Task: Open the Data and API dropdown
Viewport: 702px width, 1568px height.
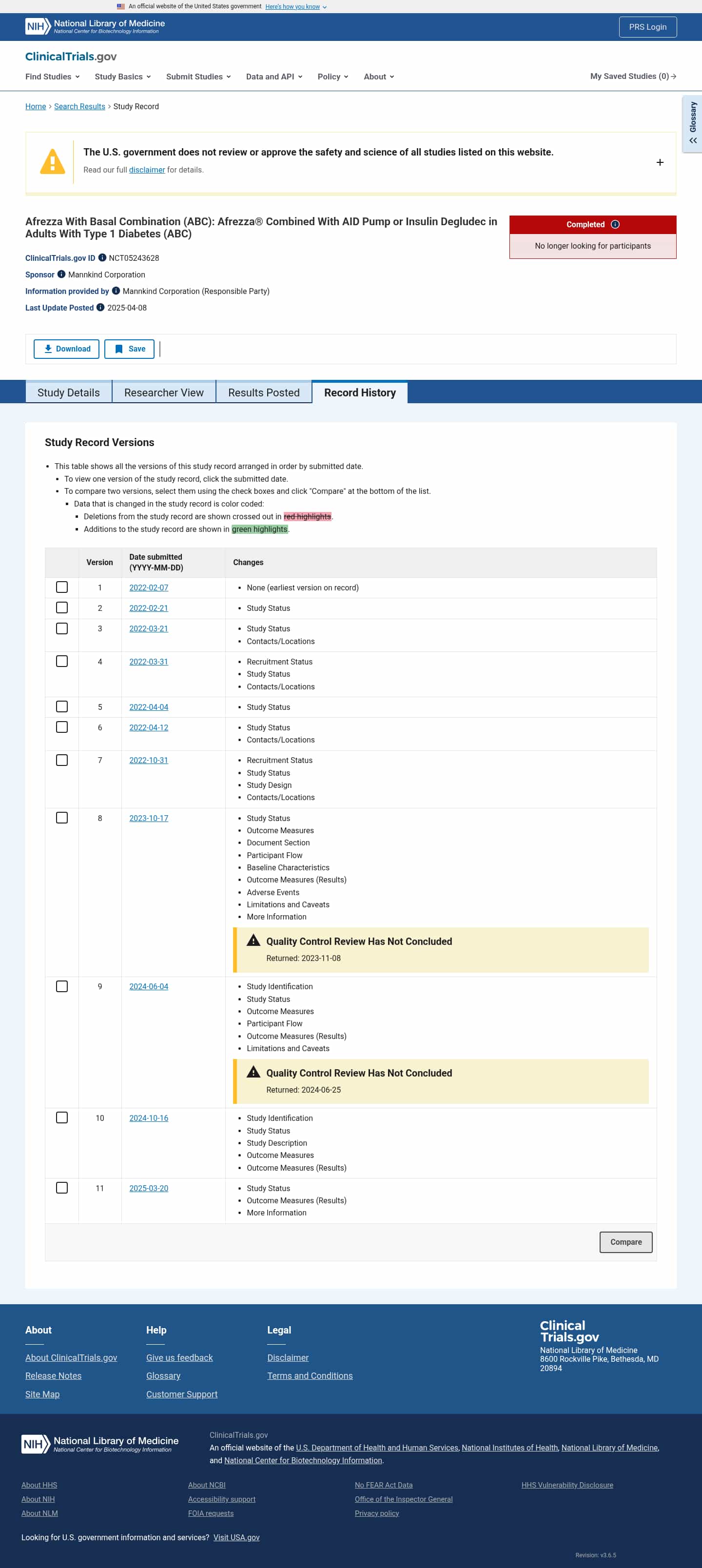Action: [274, 77]
